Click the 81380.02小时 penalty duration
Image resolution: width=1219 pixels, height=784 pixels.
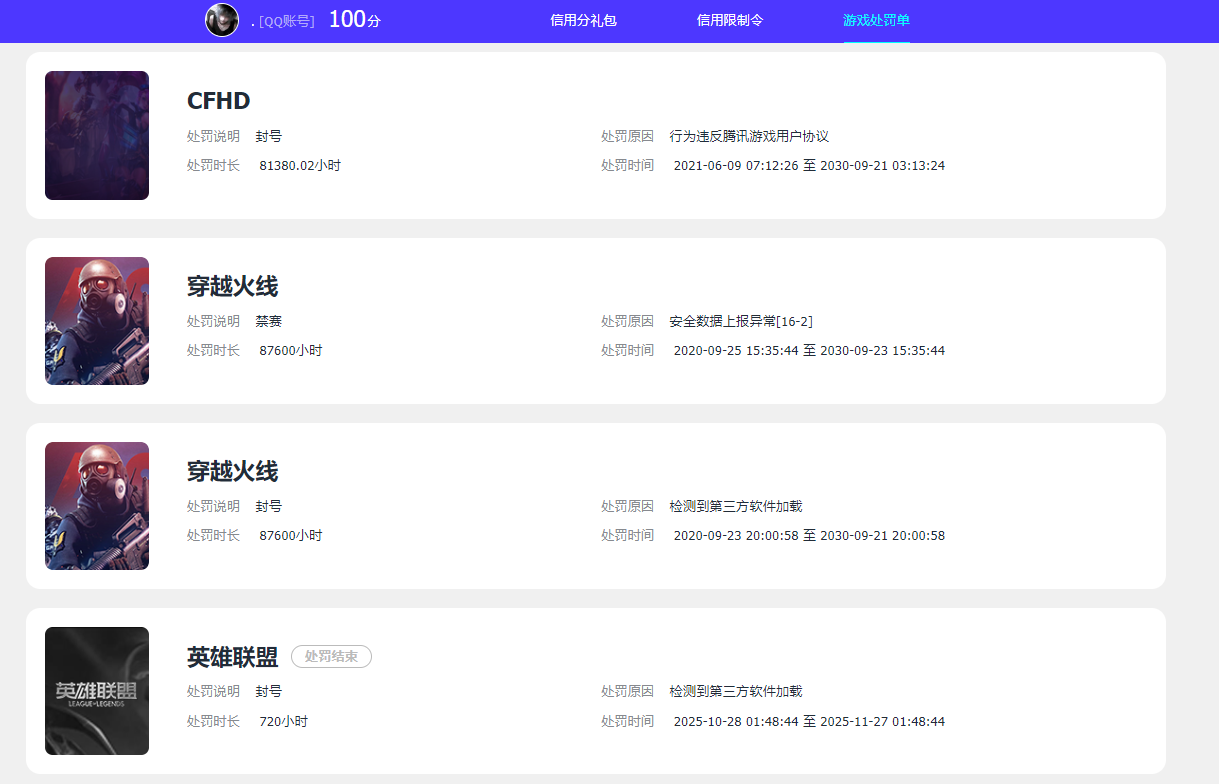[x=300, y=165]
